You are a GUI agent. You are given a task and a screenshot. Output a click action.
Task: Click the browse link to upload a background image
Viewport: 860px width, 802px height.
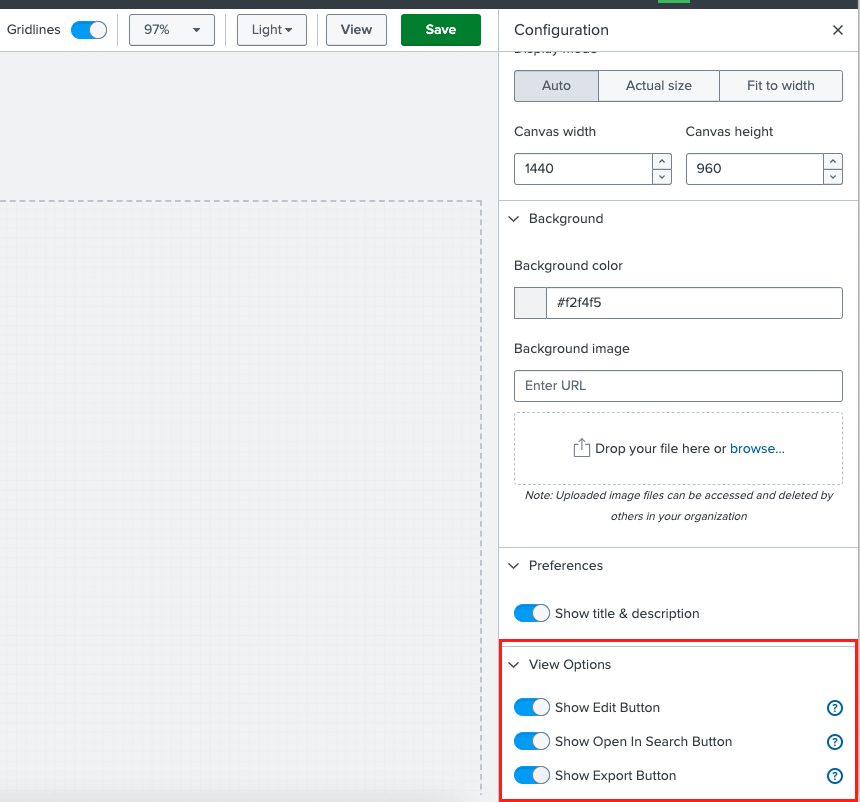point(757,448)
